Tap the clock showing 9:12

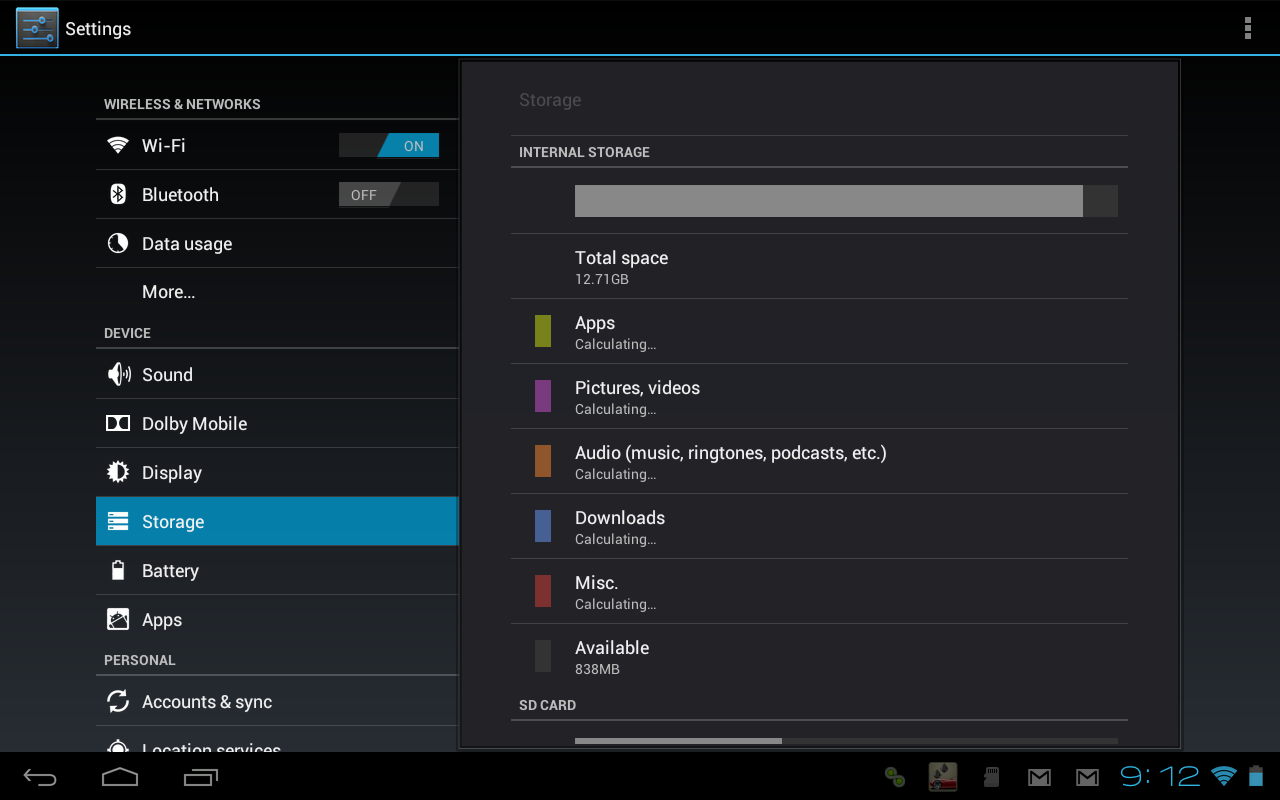(x=1159, y=776)
